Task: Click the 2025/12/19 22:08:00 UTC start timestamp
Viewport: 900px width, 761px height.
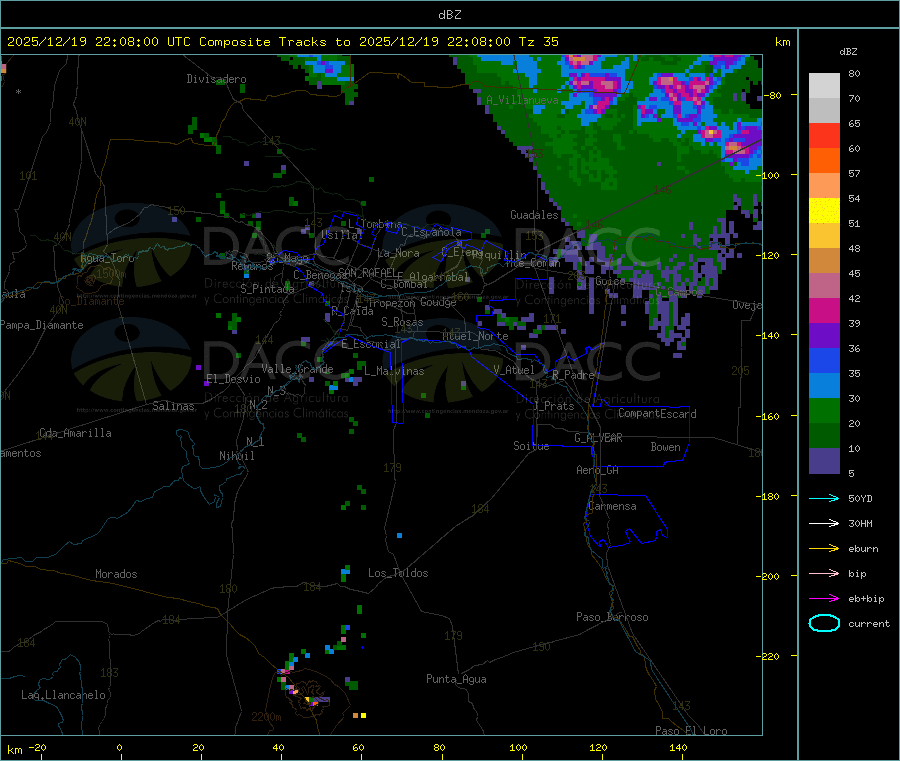Action: pyautogui.click(x=99, y=42)
